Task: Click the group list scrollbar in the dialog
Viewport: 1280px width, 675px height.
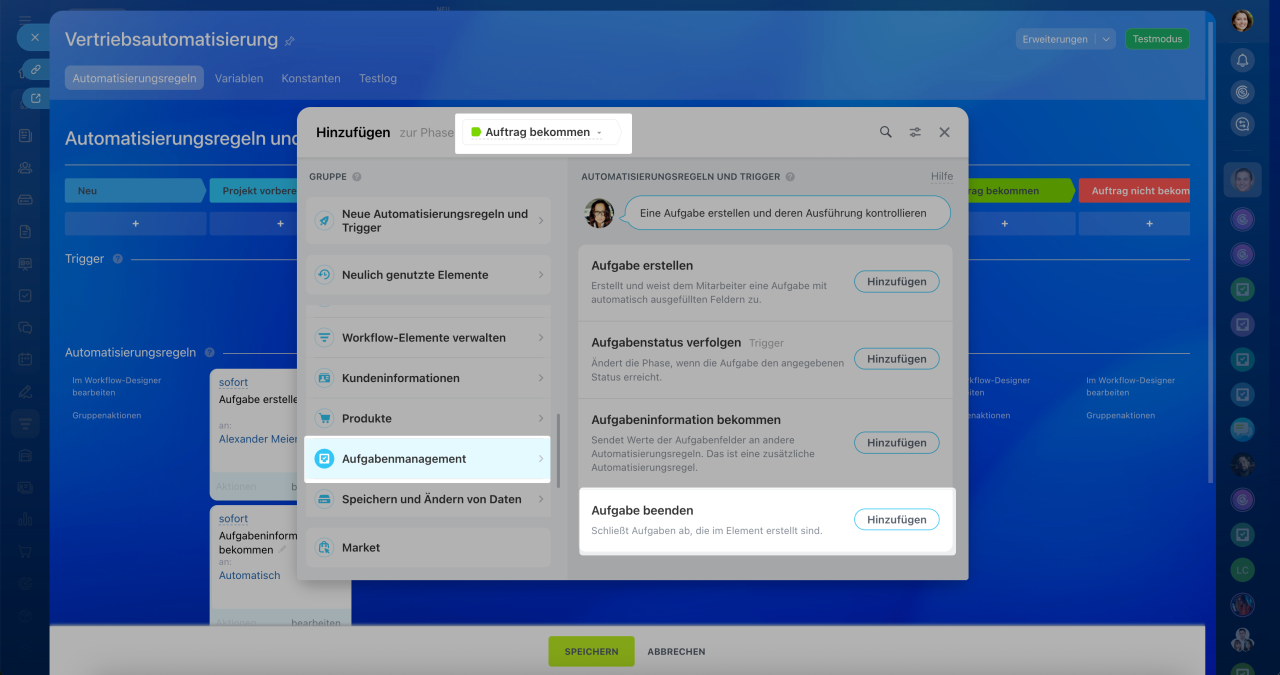Action: point(558,450)
